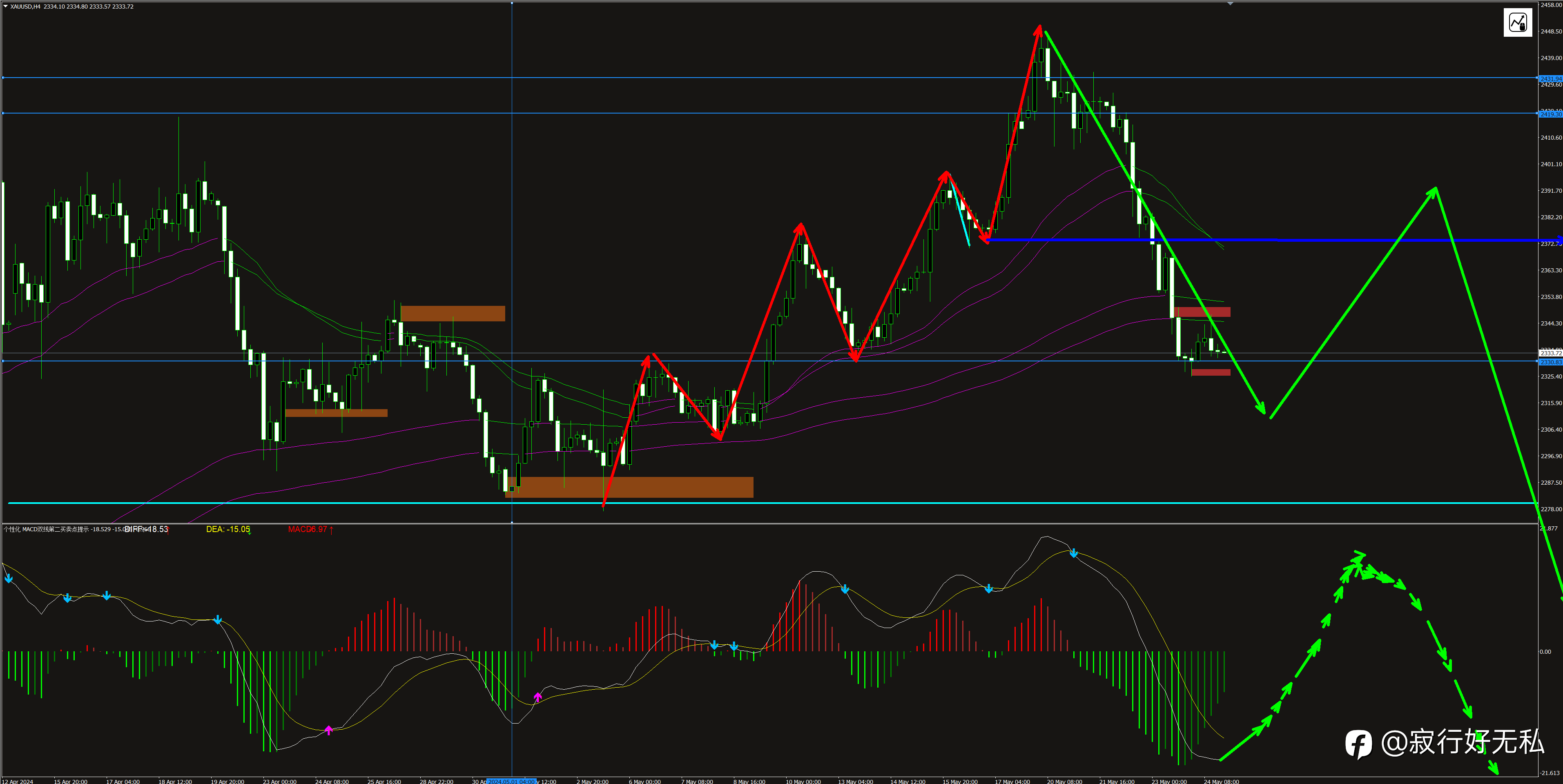1563x784 pixels.
Task: Click the 2344.30 price scale value
Action: click(1552, 323)
